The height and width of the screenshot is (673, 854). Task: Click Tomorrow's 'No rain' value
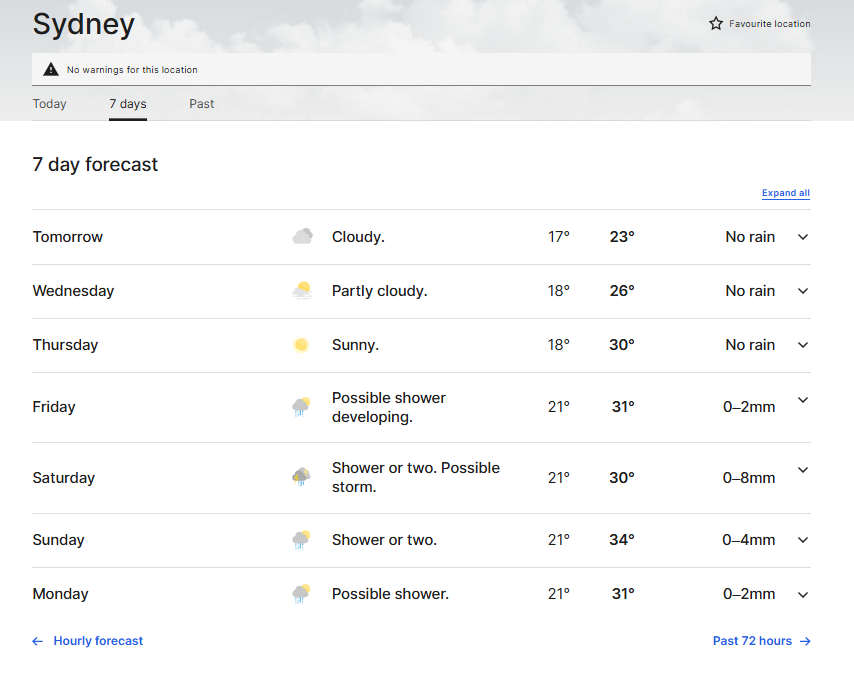point(750,237)
